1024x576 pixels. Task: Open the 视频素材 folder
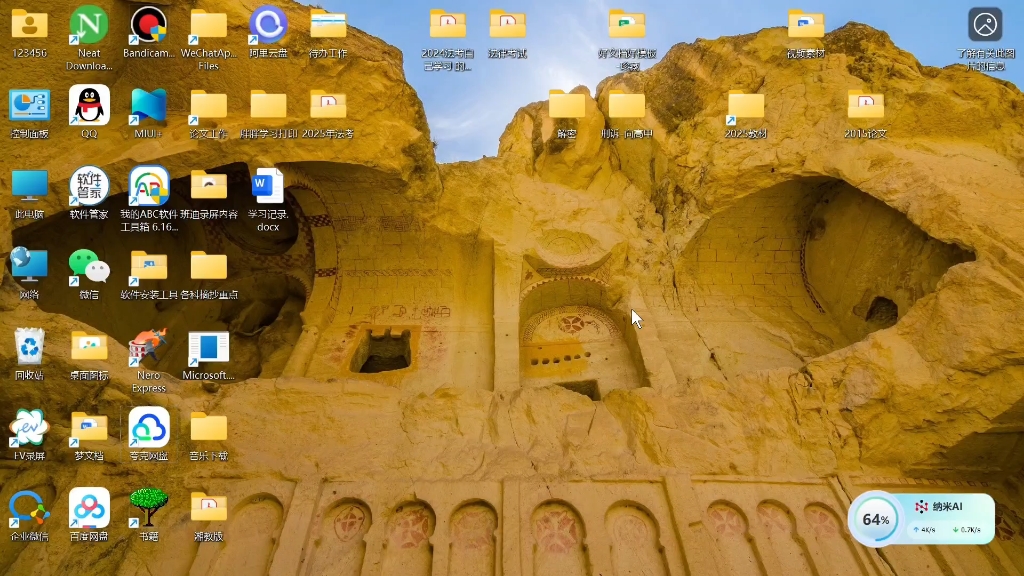pos(806,25)
